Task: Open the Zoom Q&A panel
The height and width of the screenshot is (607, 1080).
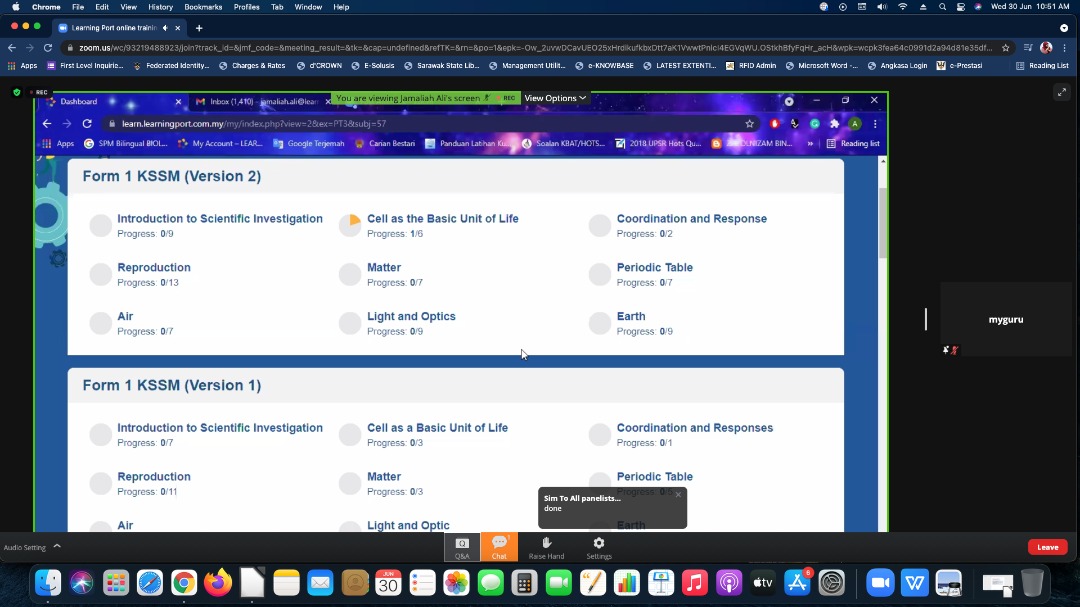Action: pos(462,547)
